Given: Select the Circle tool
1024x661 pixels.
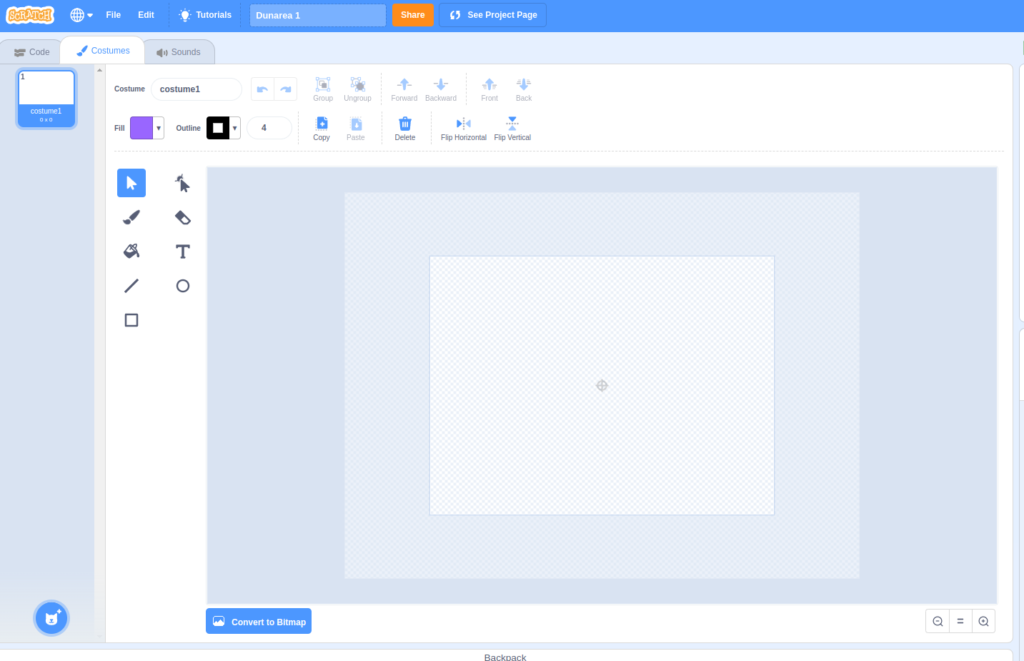Looking at the screenshot, I should (182, 286).
